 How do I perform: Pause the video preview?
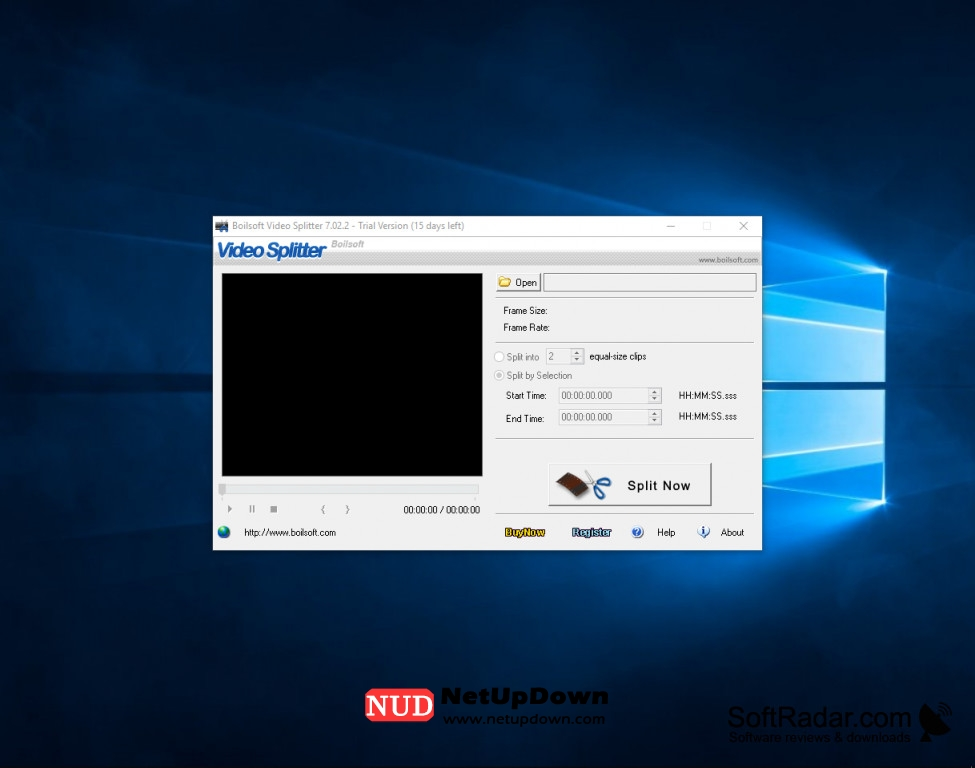(x=252, y=509)
